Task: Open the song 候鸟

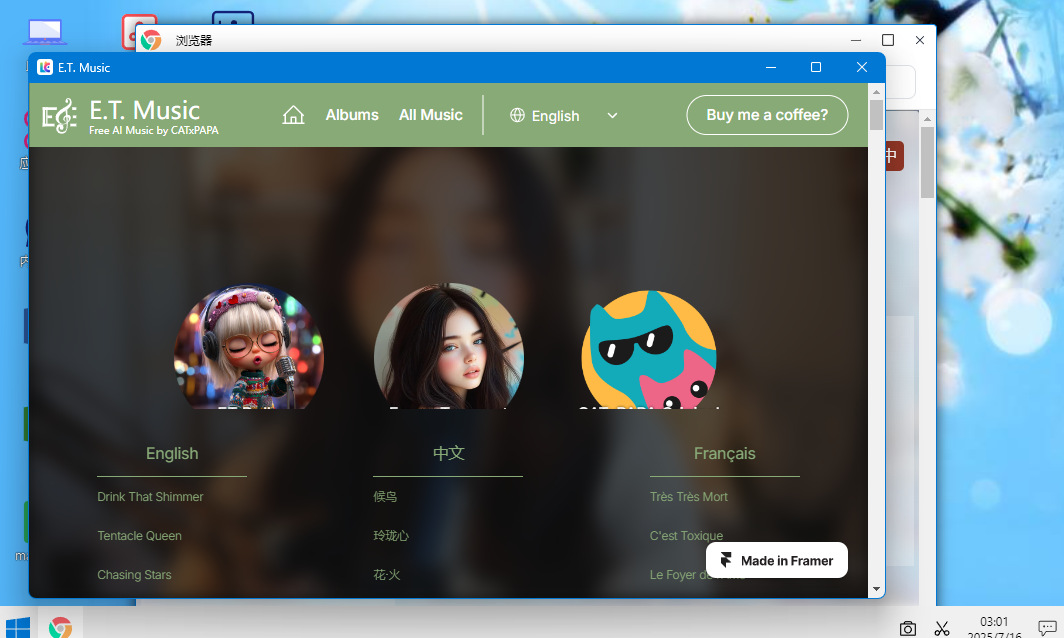Action: tap(385, 497)
